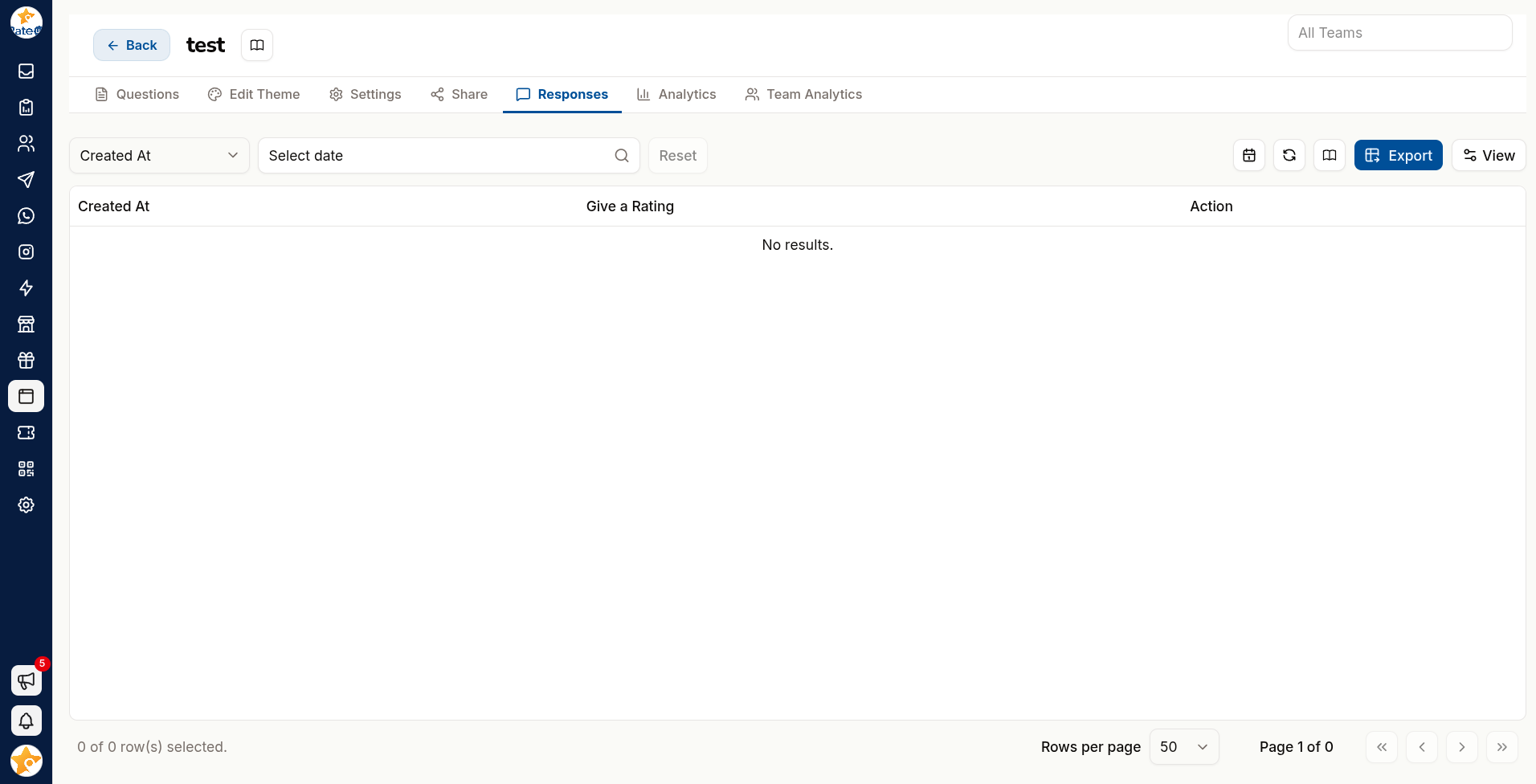Screen dimensions: 1536x784
Task: Go to first page with double-left arrows
Action: click(x=1382, y=747)
